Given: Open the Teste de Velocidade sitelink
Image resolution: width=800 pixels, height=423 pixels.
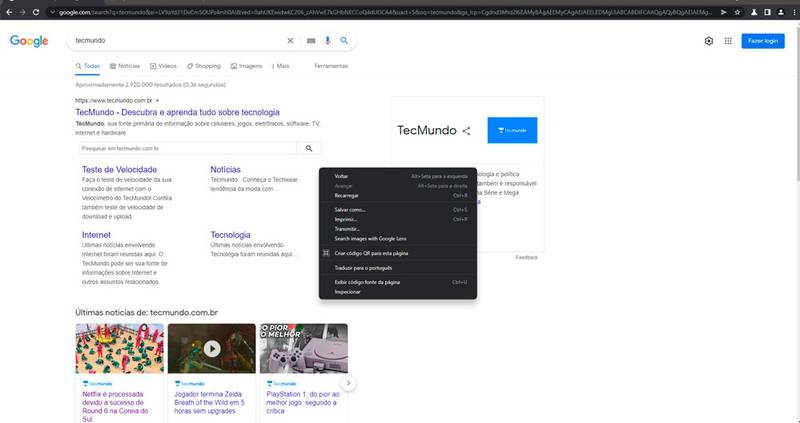Looking at the screenshot, I should pos(119,169).
